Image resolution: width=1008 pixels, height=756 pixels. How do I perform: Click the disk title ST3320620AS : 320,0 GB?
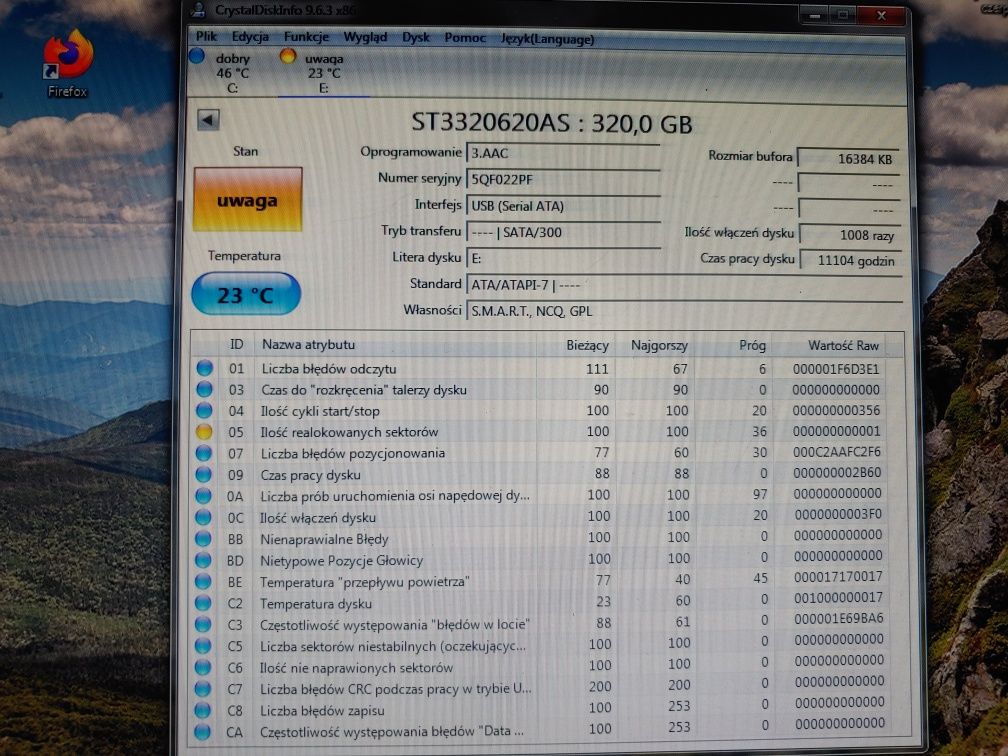click(x=552, y=122)
